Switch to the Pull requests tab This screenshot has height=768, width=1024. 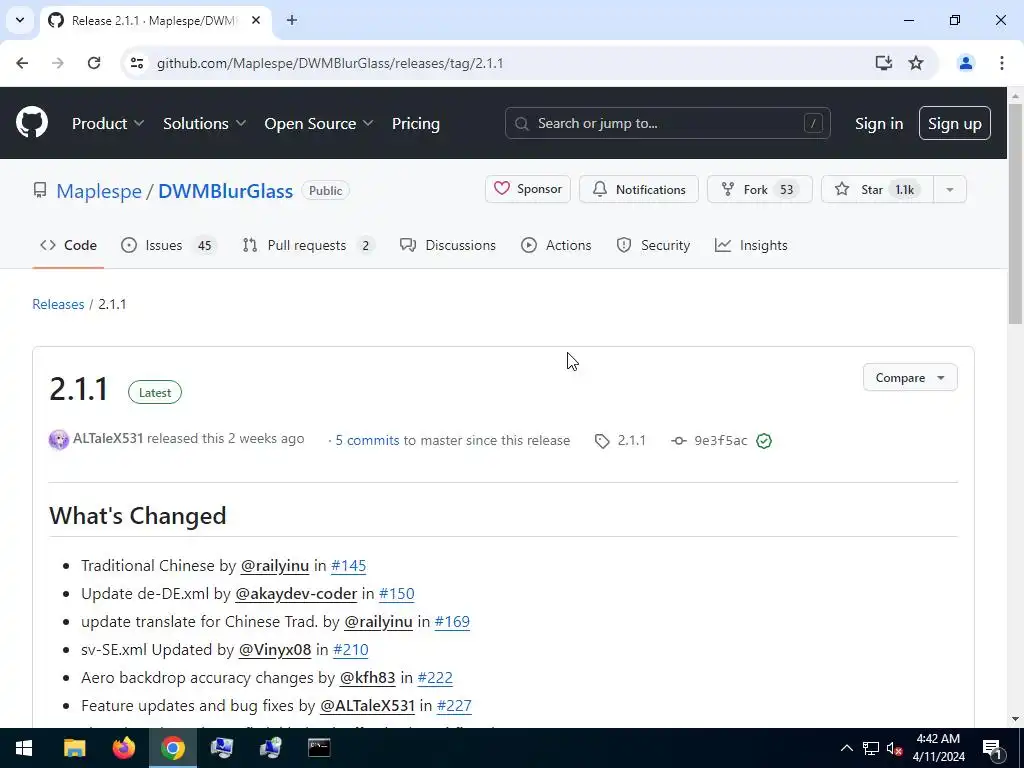point(308,245)
